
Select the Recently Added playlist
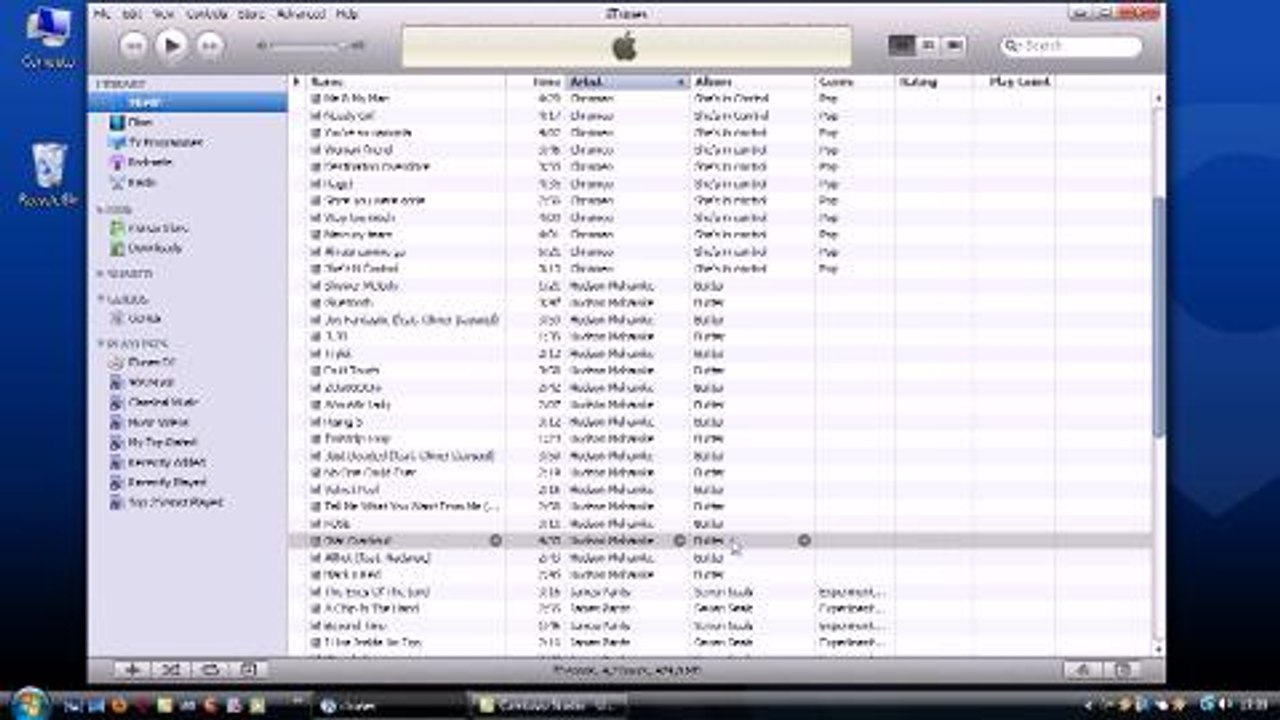coord(166,462)
